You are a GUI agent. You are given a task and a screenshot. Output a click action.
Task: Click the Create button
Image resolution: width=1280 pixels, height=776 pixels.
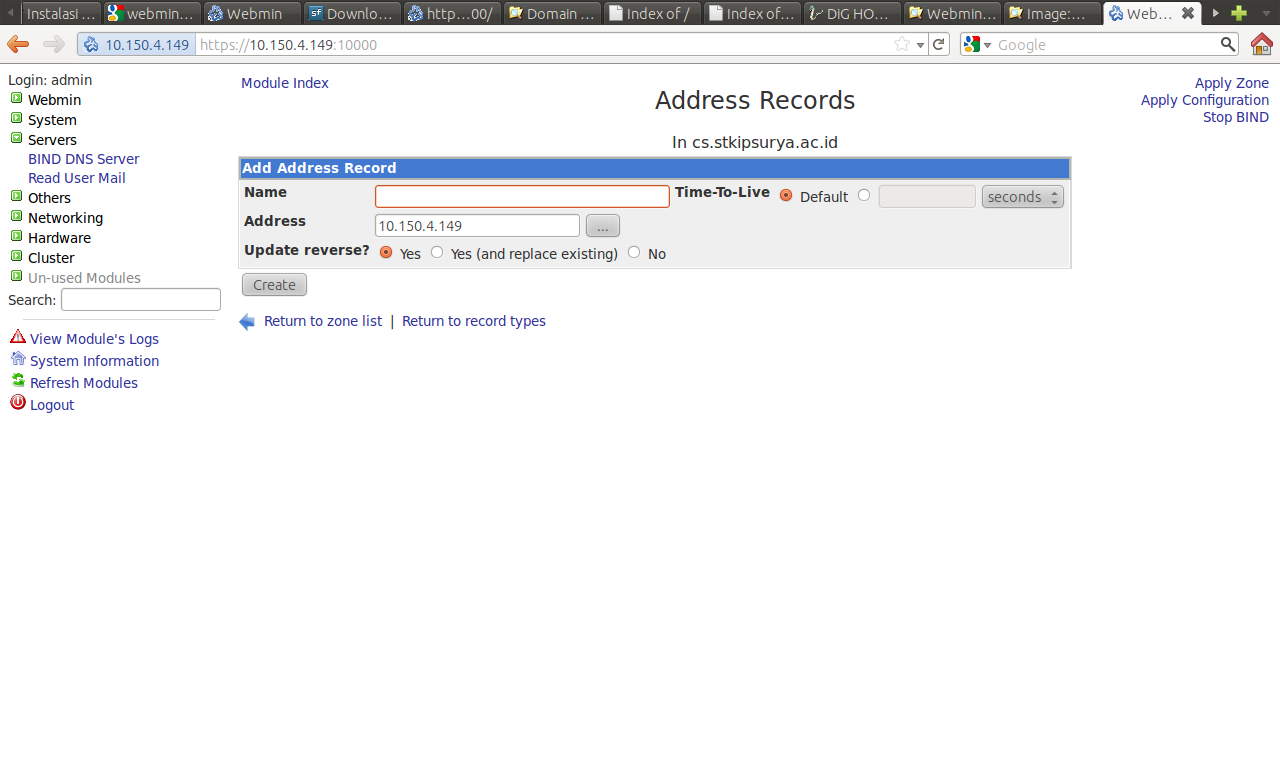click(274, 285)
